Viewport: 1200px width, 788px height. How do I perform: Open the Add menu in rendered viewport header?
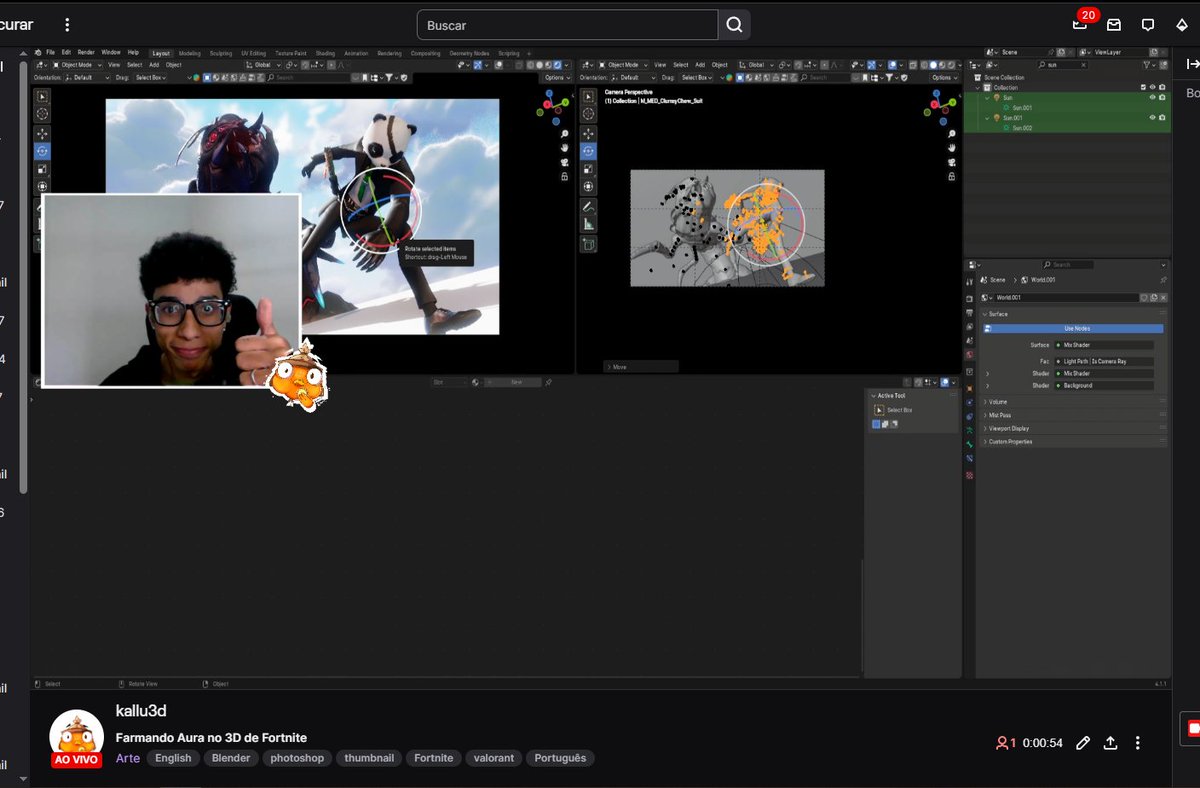[x=154, y=65]
